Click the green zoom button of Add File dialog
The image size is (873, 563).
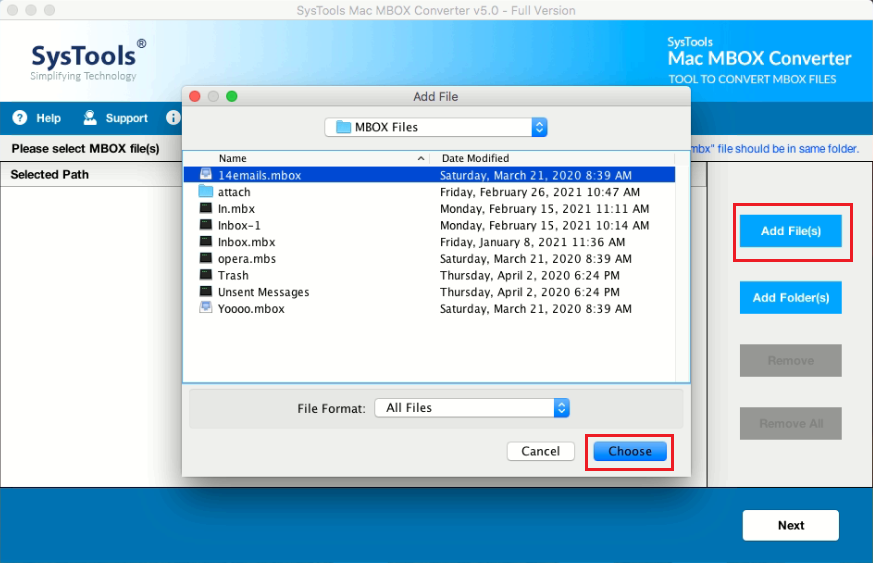coord(232,96)
